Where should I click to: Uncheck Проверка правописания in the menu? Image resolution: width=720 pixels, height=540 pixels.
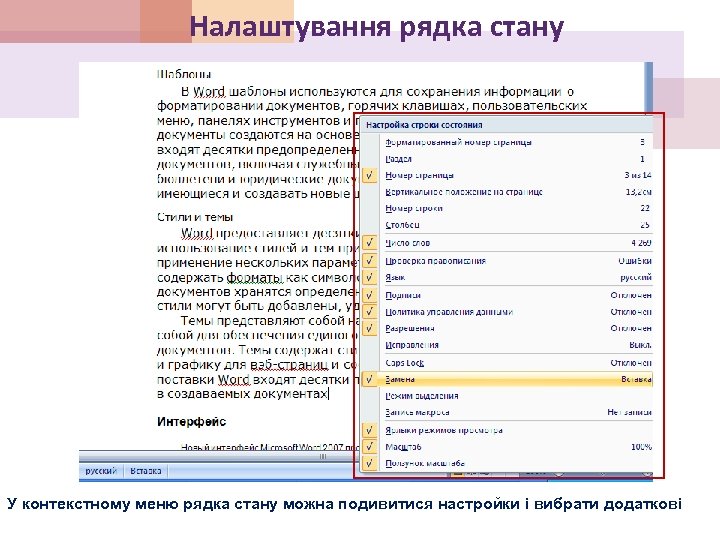click(x=507, y=261)
